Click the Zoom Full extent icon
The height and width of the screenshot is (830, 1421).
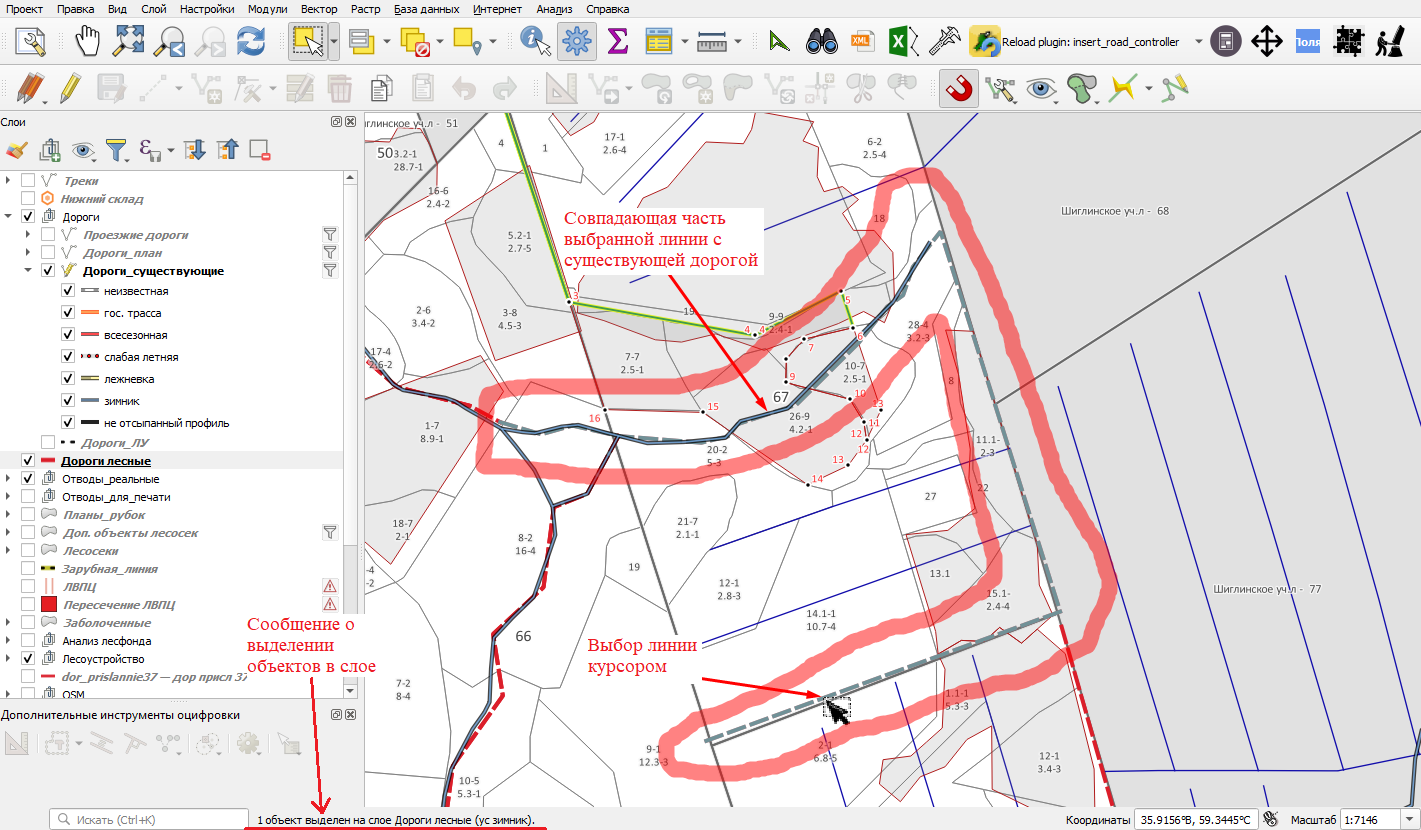click(x=130, y=42)
